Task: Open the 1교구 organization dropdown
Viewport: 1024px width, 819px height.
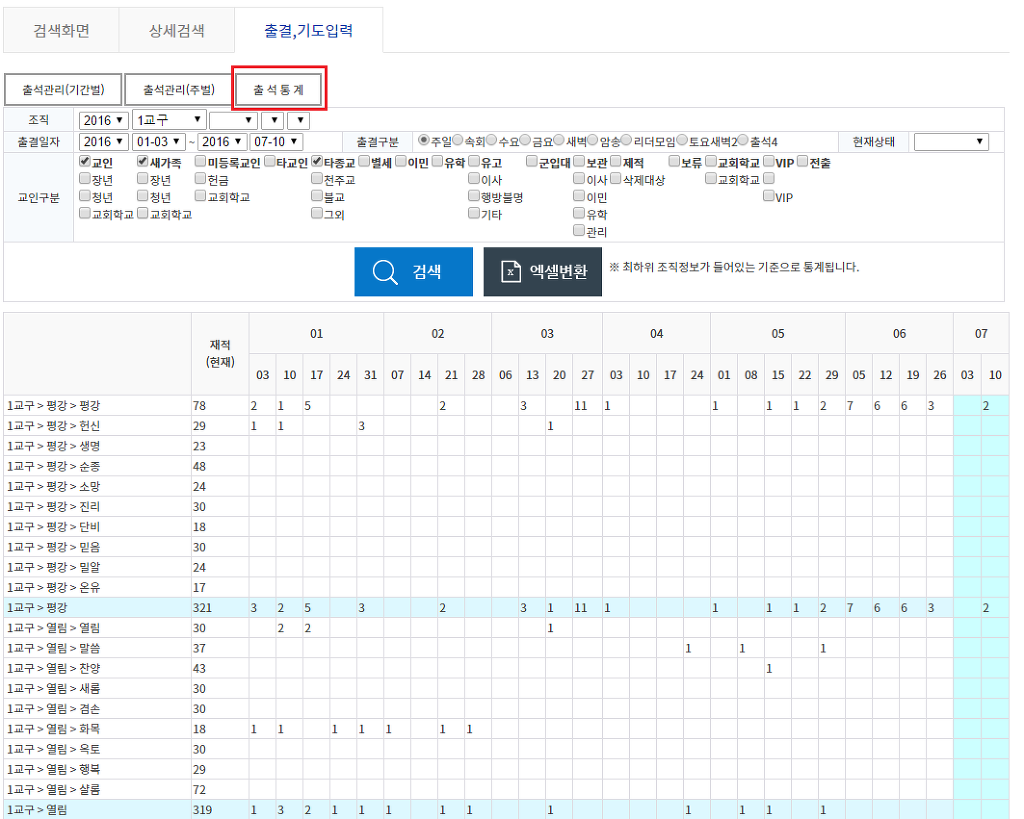Action: pyautogui.click(x=169, y=121)
